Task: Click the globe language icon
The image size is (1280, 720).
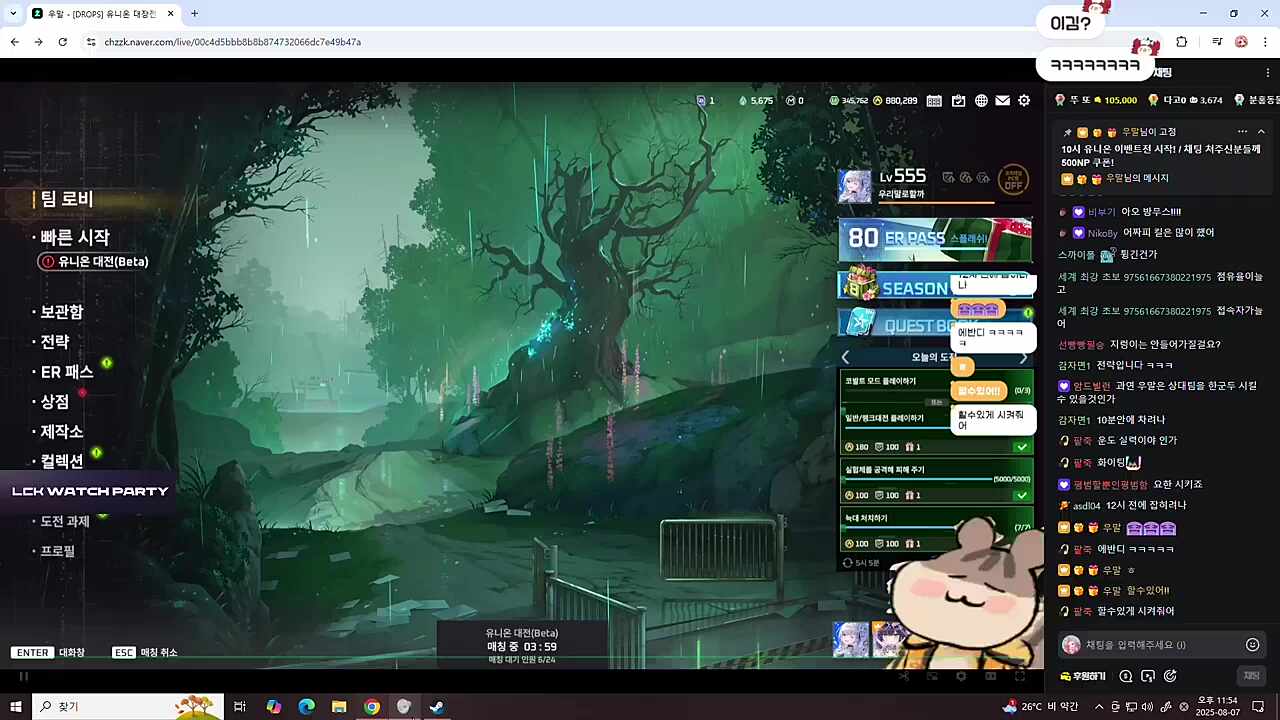Action: [981, 100]
